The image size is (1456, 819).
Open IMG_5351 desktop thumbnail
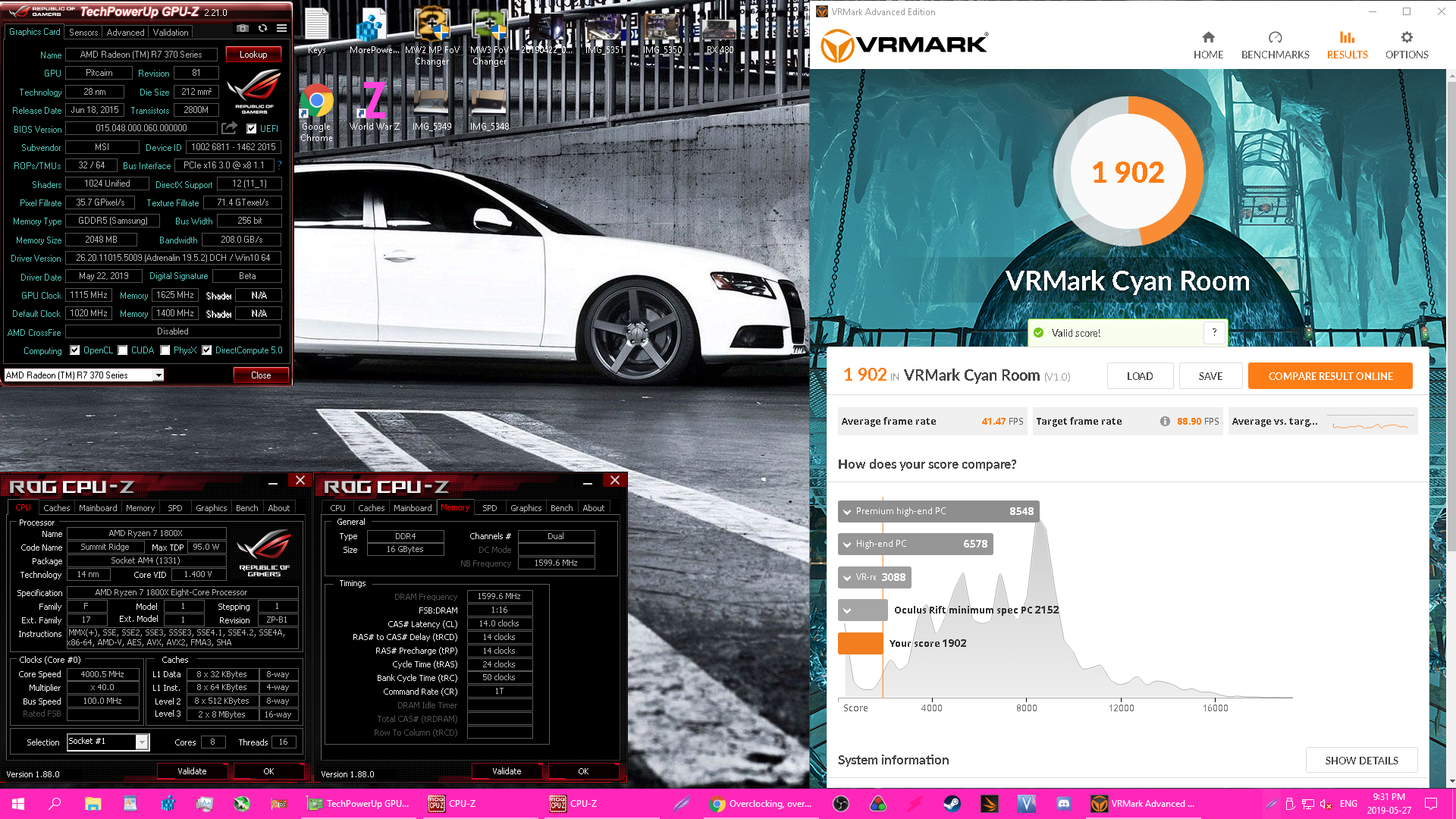[604, 33]
